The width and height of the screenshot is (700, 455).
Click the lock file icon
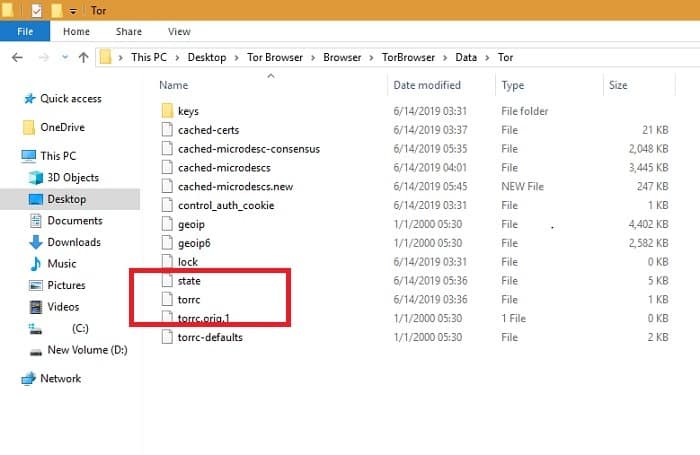[x=167, y=262]
